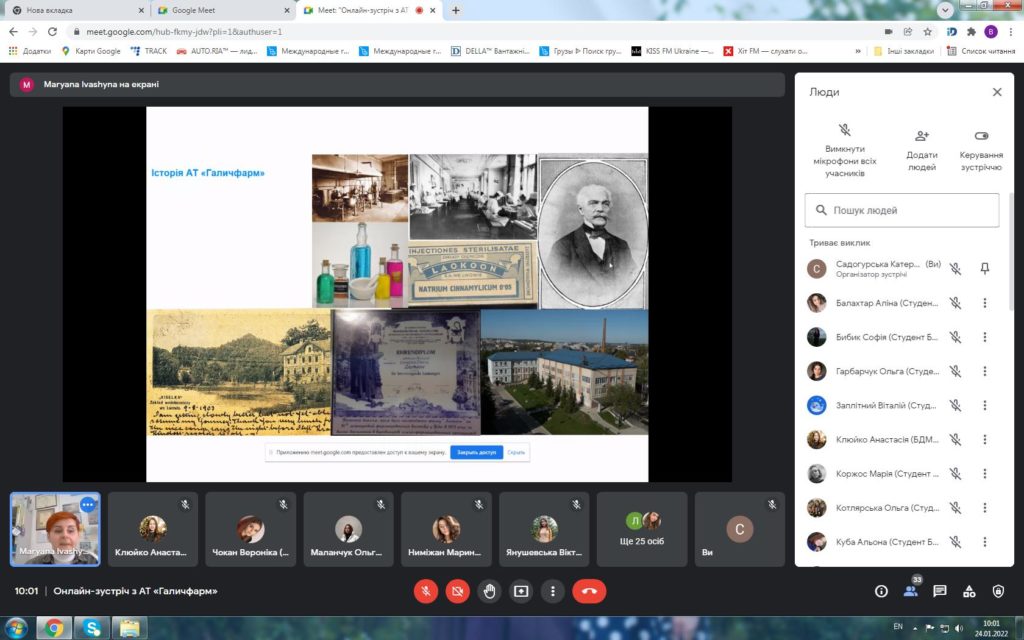
Task: Open options menu for Коржос Марія
Action: pyautogui.click(x=985, y=473)
